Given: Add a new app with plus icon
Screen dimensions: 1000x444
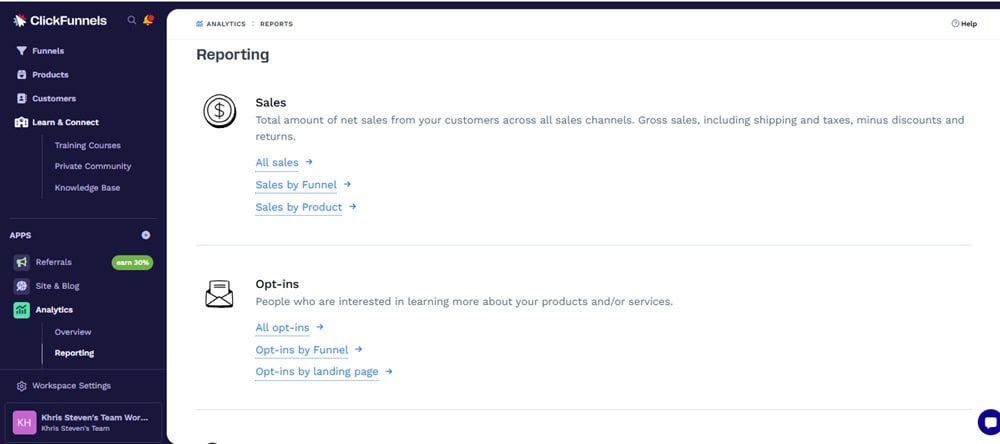Looking at the screenshot, I should [146, 235].
